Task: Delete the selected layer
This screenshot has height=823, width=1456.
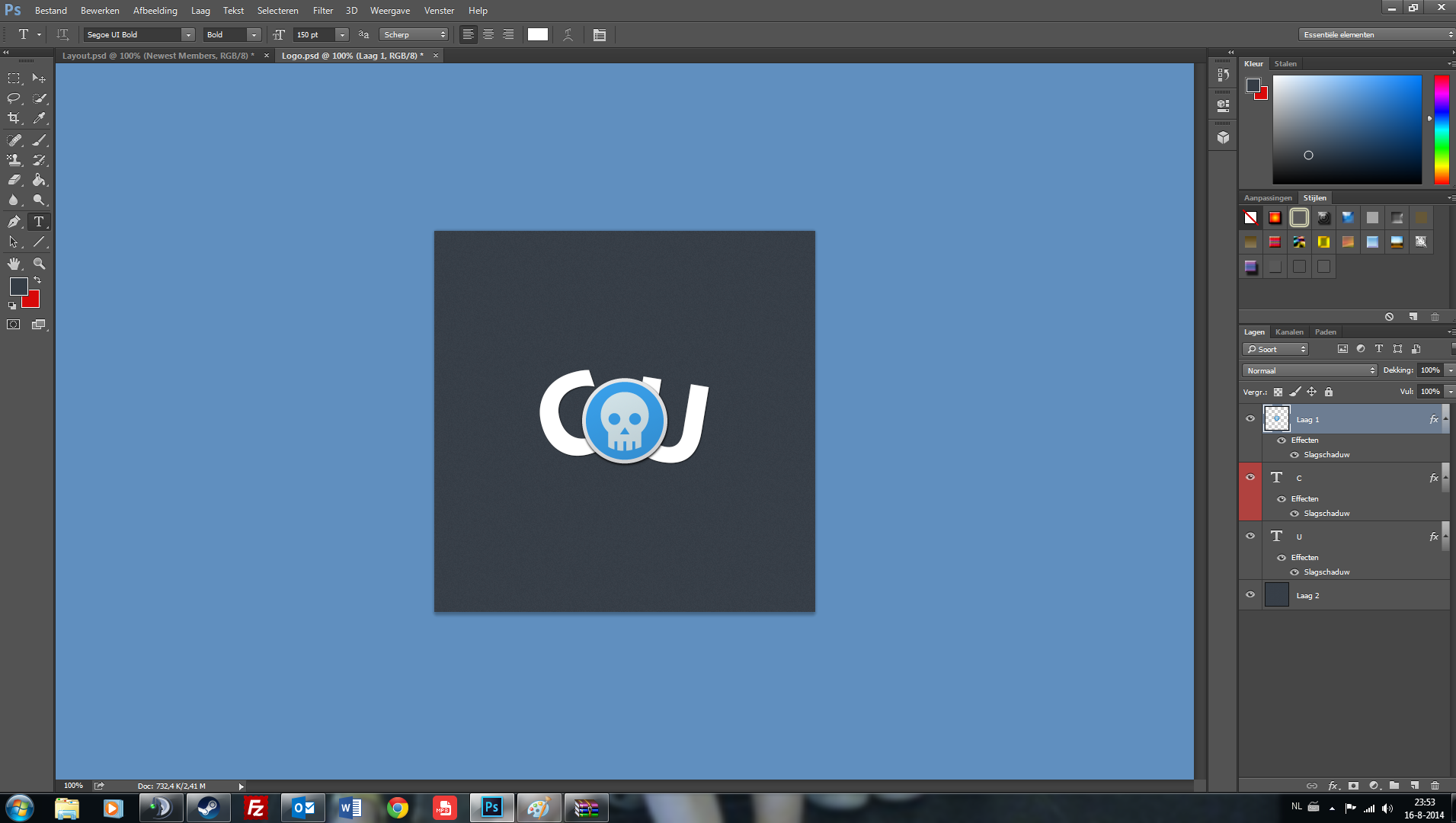Action: [x=1435, y=786]
